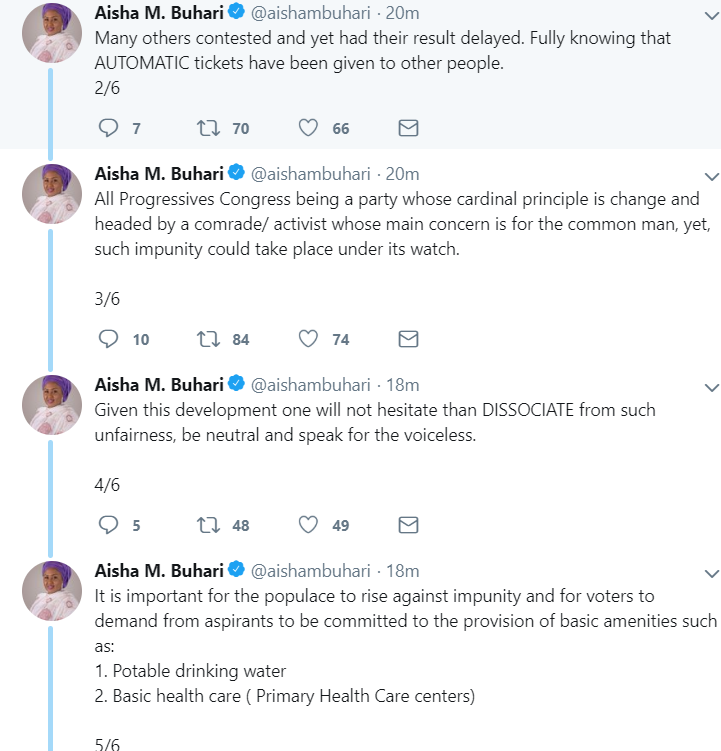Reply to the 3/6 tweet
The height and width of the screenshot is (751, 721).
pos(109,339)
